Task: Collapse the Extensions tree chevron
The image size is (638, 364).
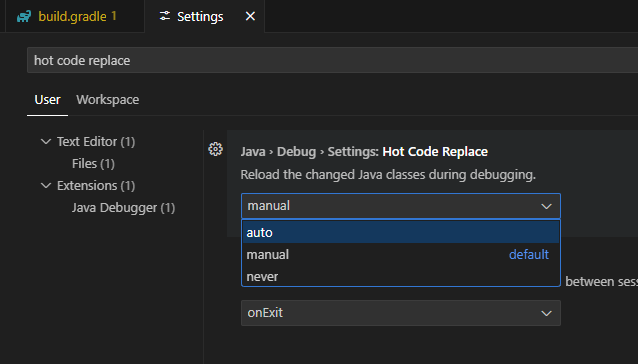Action: [46, 185]
